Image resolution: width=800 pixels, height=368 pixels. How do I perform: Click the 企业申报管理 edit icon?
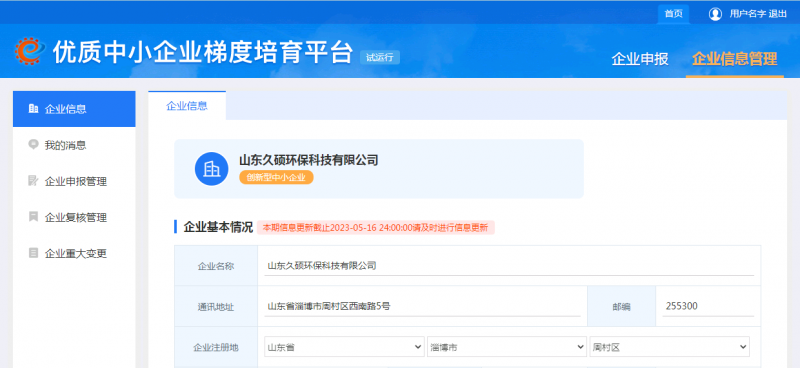coord(33,181)
